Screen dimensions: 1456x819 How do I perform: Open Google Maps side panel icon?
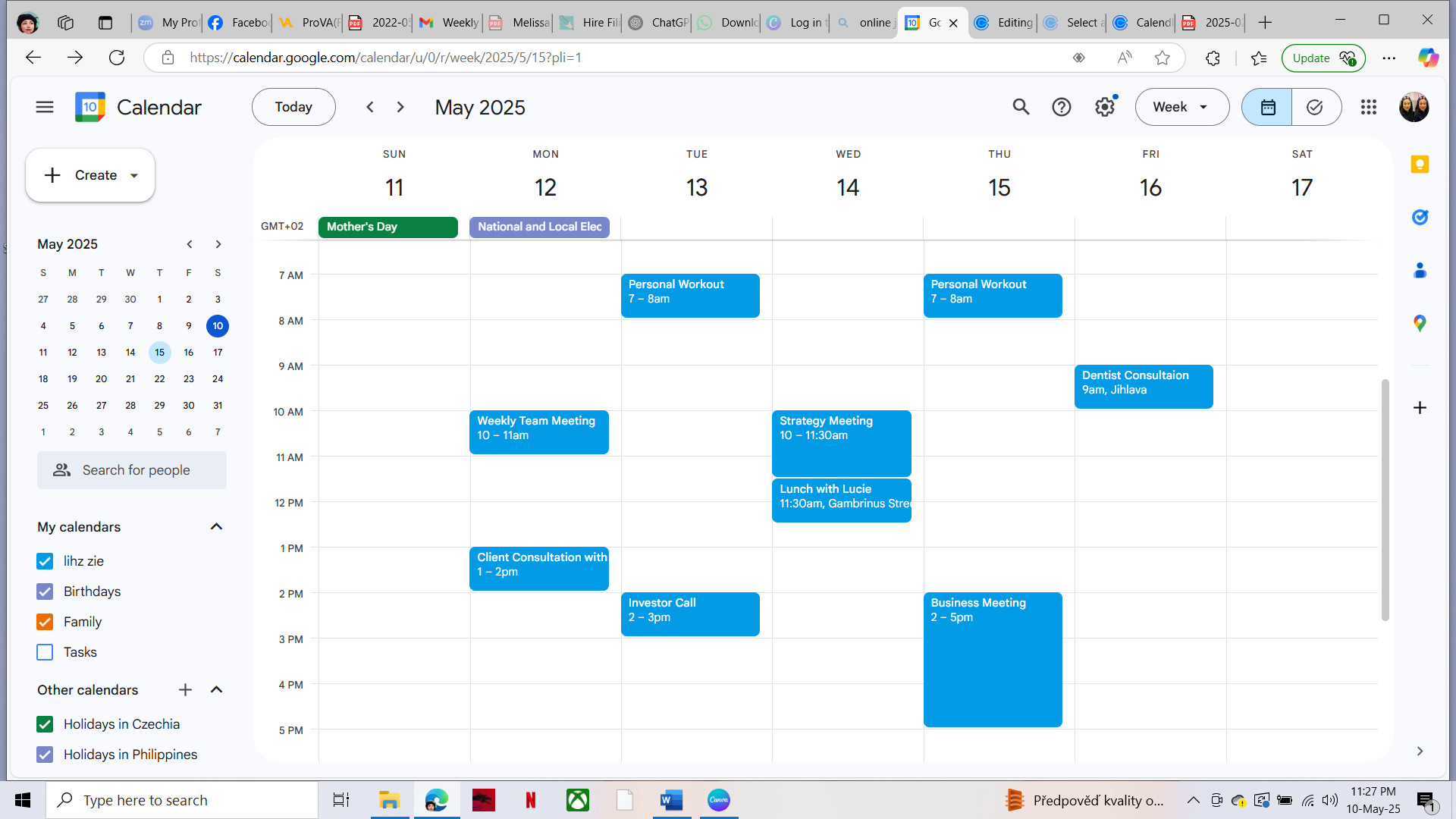(x=1420, y=324)
